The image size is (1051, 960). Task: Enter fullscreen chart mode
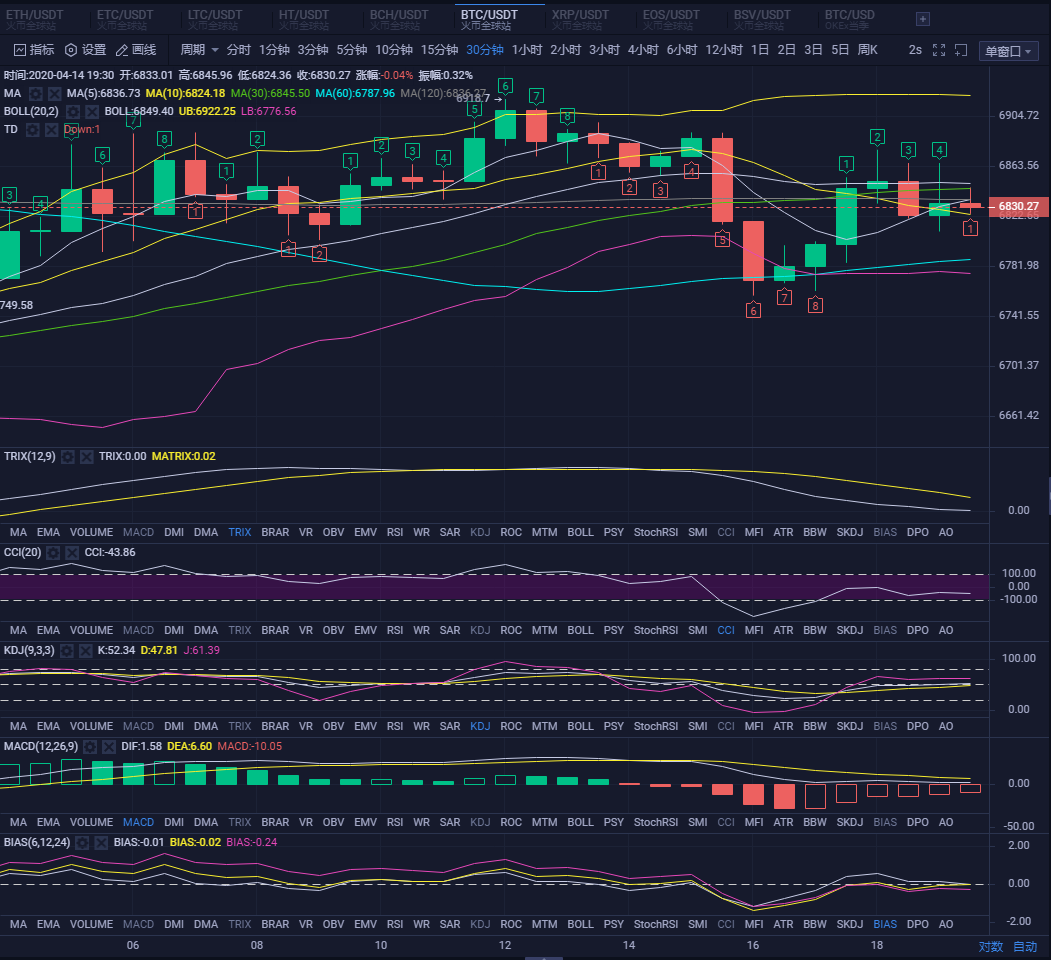(939, 50)
